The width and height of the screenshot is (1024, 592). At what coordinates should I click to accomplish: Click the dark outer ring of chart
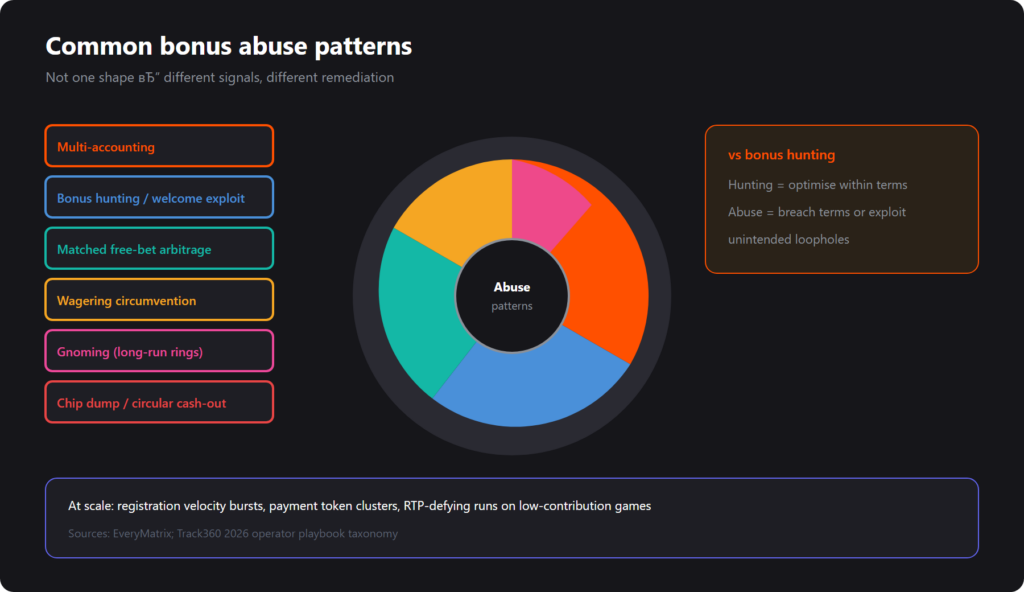point(512,148)
